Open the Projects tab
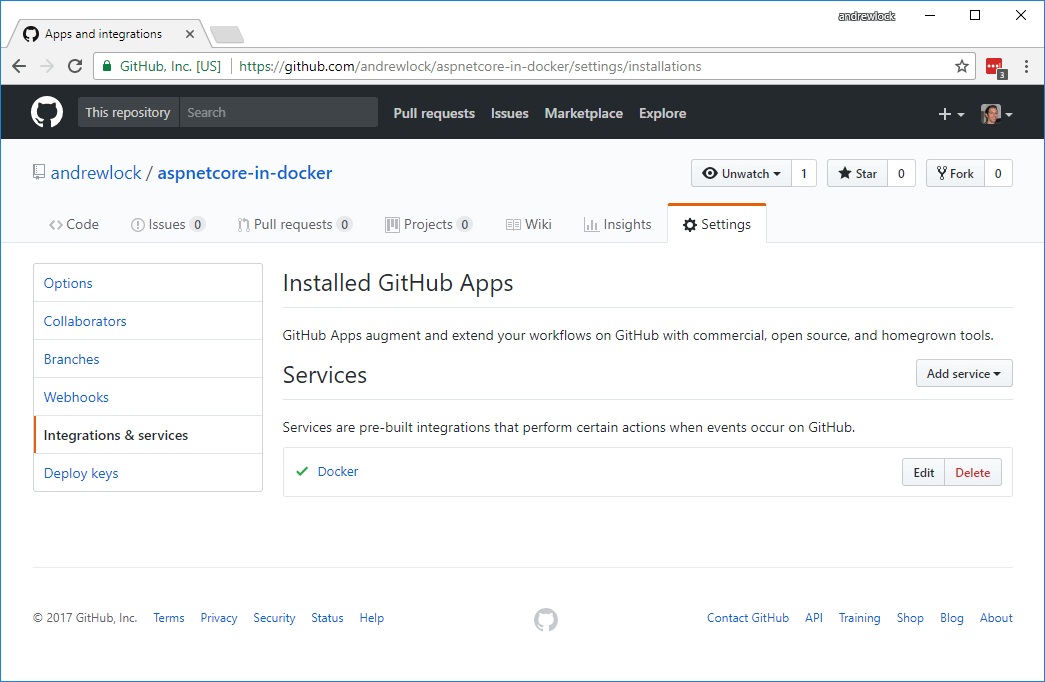 pyautogui.click(x=429, y=225)
